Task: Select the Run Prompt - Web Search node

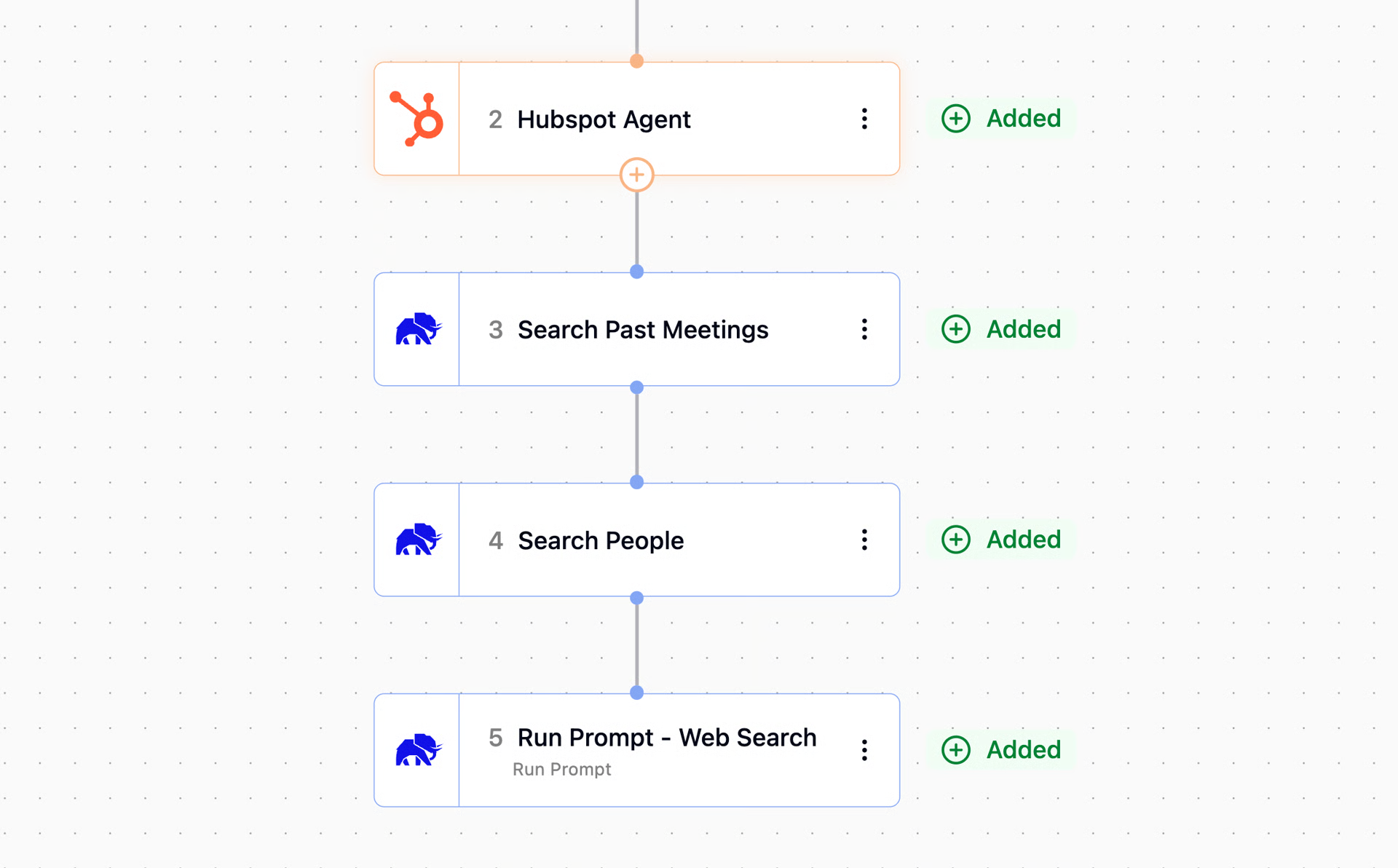Action: point(636,750)
